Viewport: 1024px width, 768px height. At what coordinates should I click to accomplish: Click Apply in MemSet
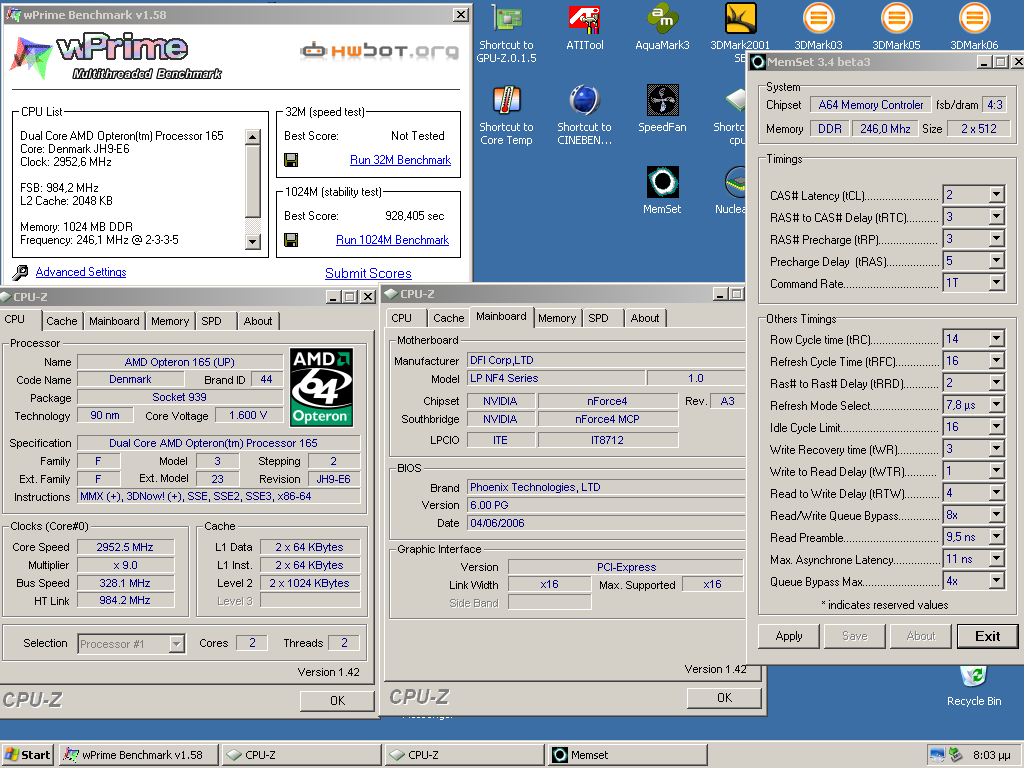point(789,636)
